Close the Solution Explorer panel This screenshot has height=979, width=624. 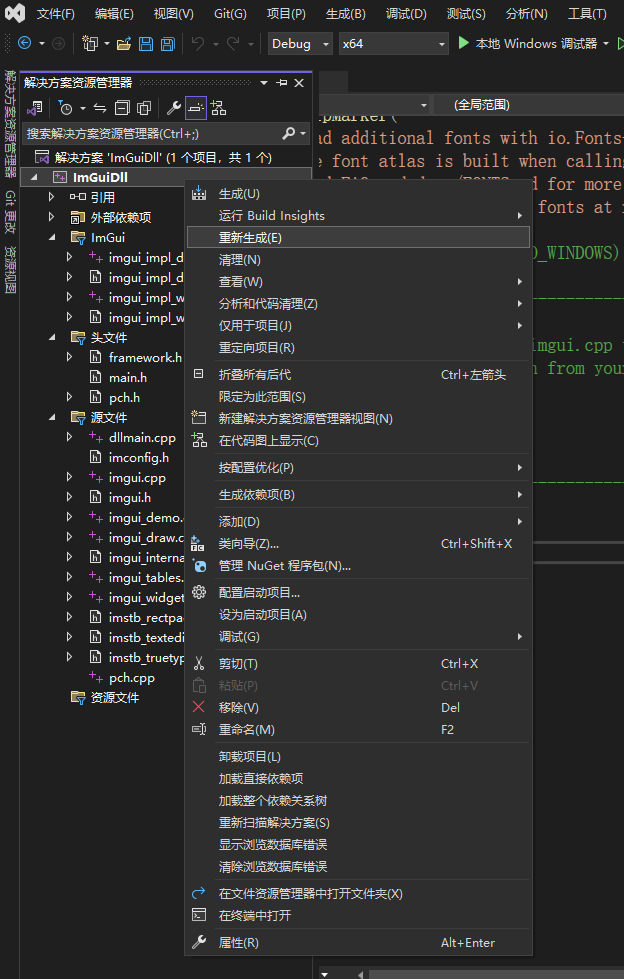point(299,82)
